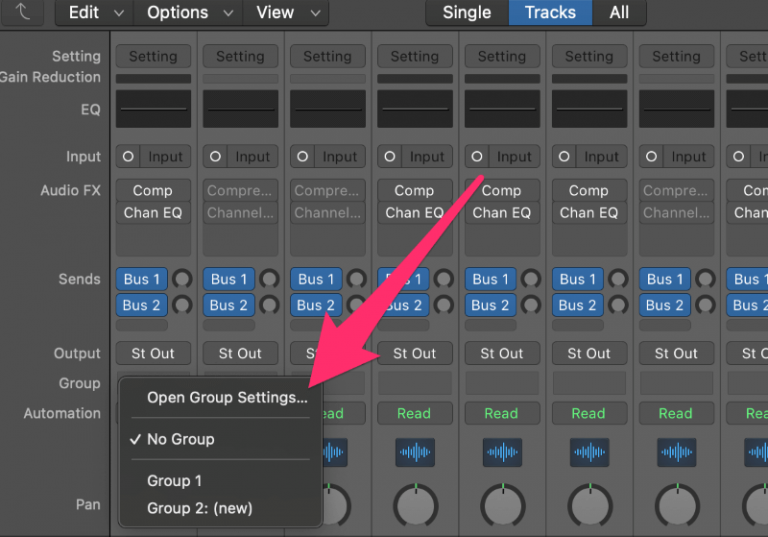Click the Bus 2 send on the seventh channel strip
Screen dimensions: 768x537
pyautogui.click(x=665, y=305)
